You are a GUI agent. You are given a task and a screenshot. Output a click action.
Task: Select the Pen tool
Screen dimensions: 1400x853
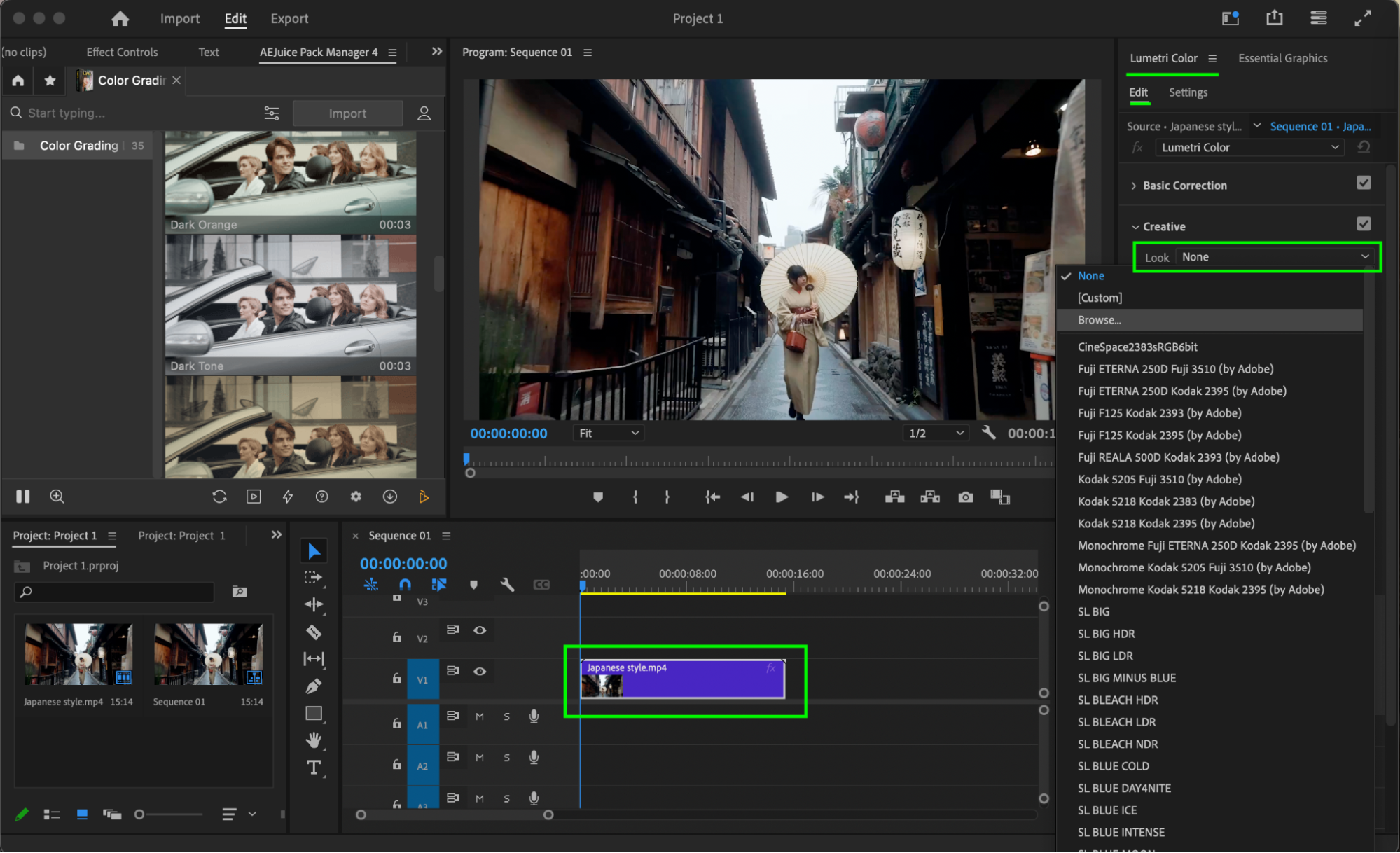(314, 686)
